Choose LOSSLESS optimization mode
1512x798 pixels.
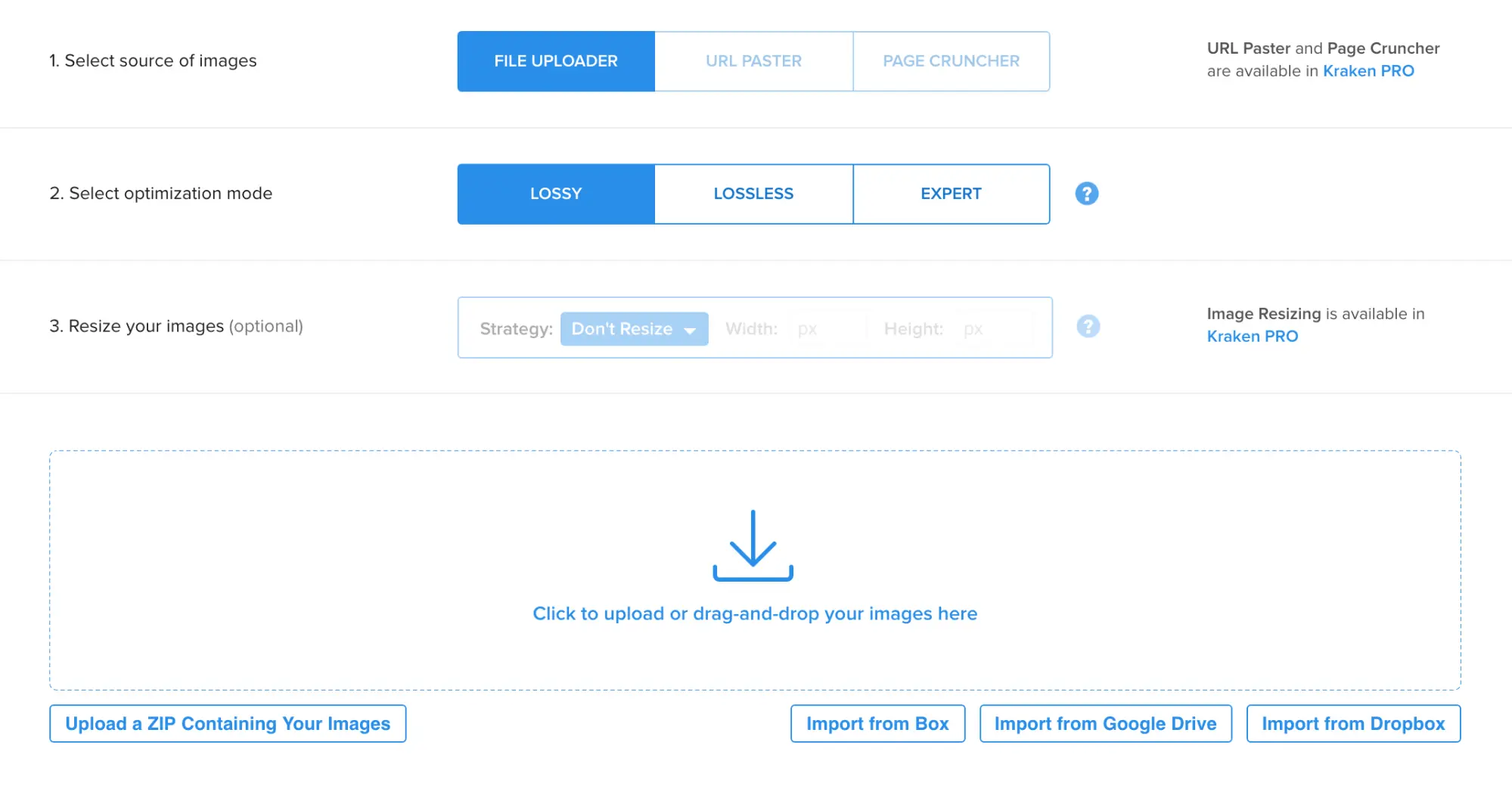(x=753, y=194)
